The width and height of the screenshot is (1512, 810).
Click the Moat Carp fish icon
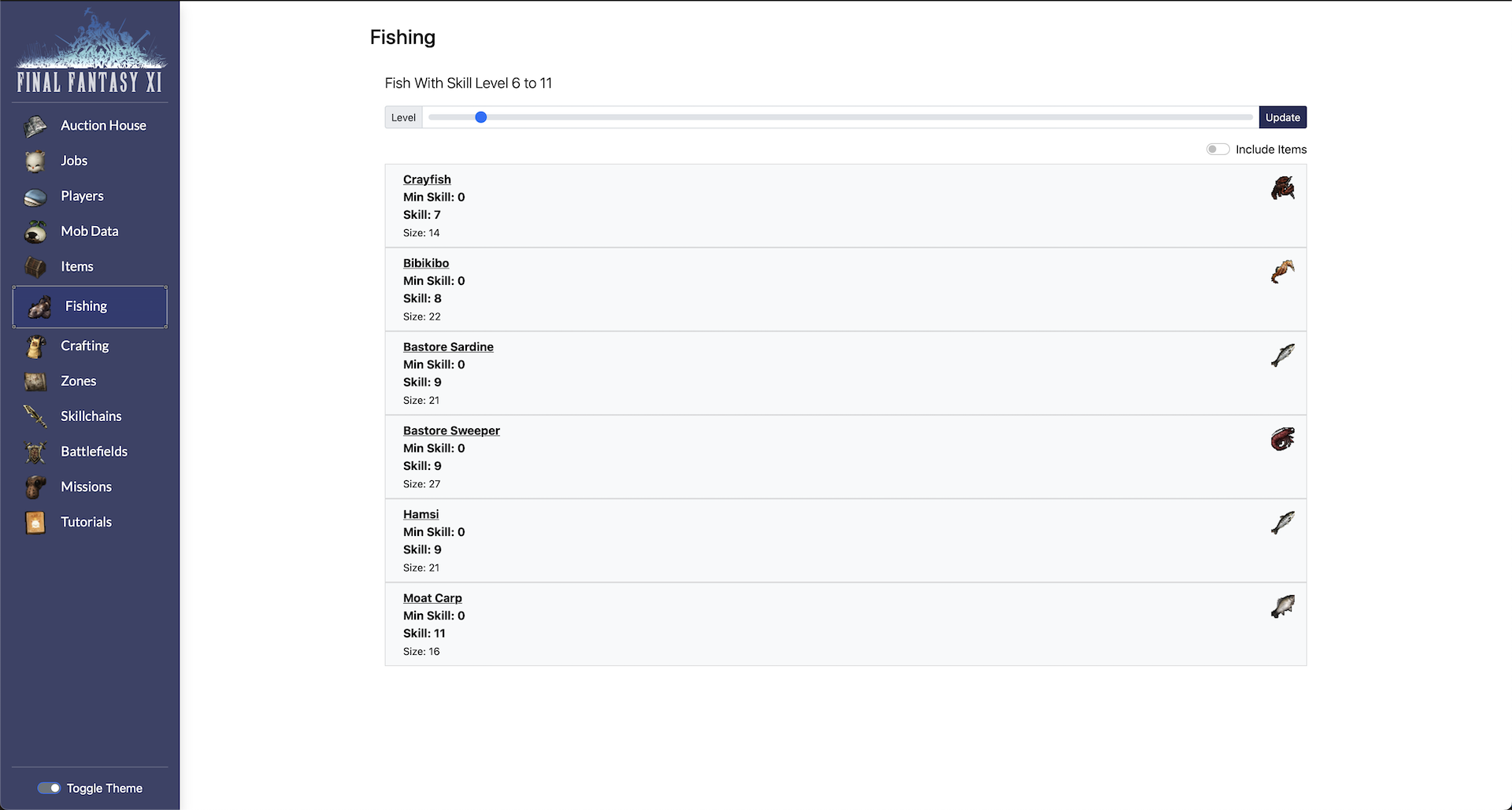click(x=1282, y=607)
